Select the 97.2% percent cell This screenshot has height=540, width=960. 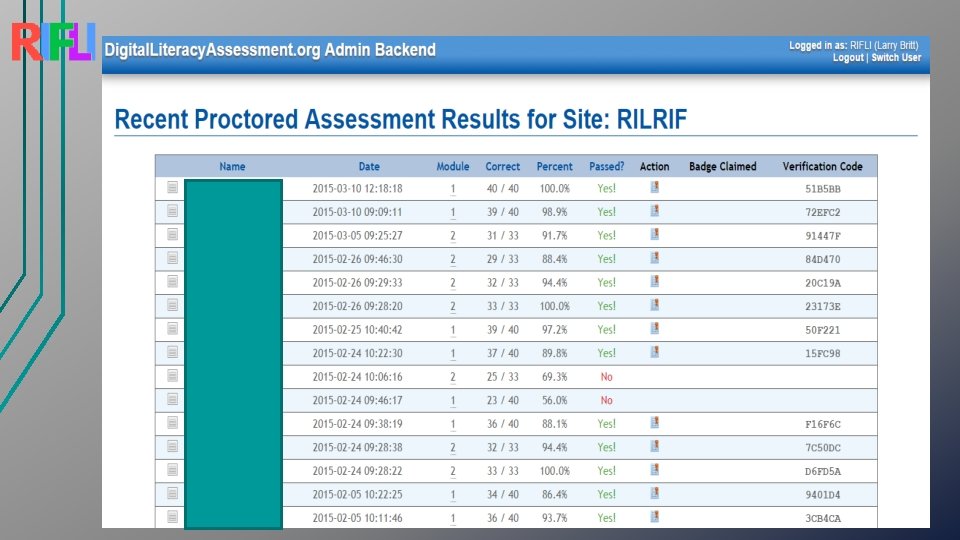(554, 330)
